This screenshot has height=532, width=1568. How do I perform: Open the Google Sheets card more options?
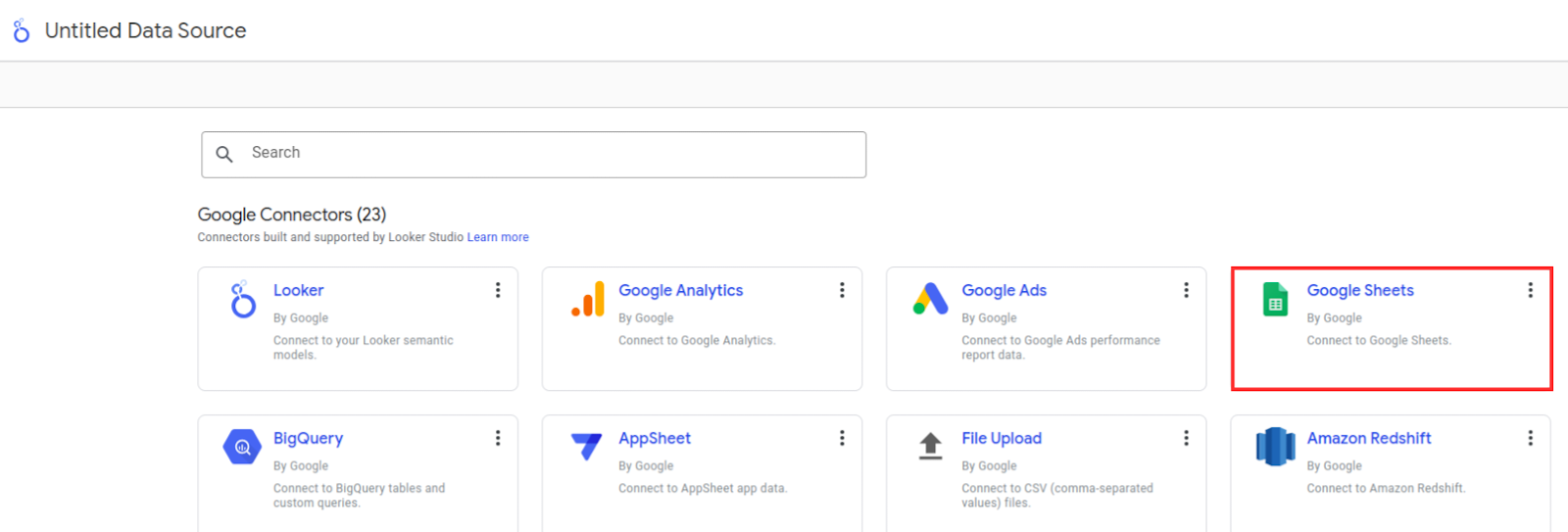click(x=1530, y=290)
